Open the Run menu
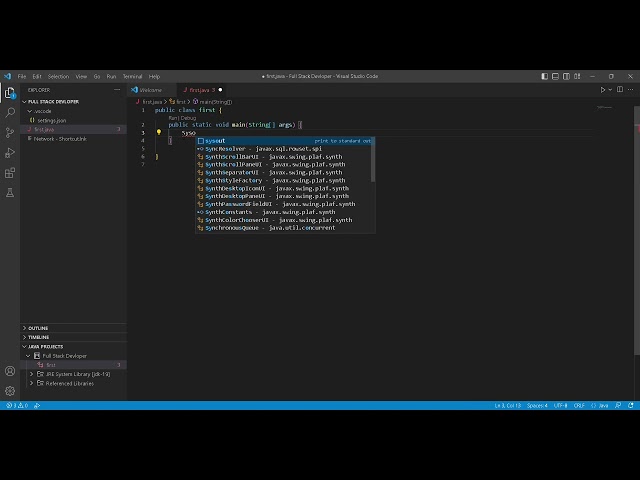This screenshot has width=640, height=480. pyautogui.click(x=111, y=76)
